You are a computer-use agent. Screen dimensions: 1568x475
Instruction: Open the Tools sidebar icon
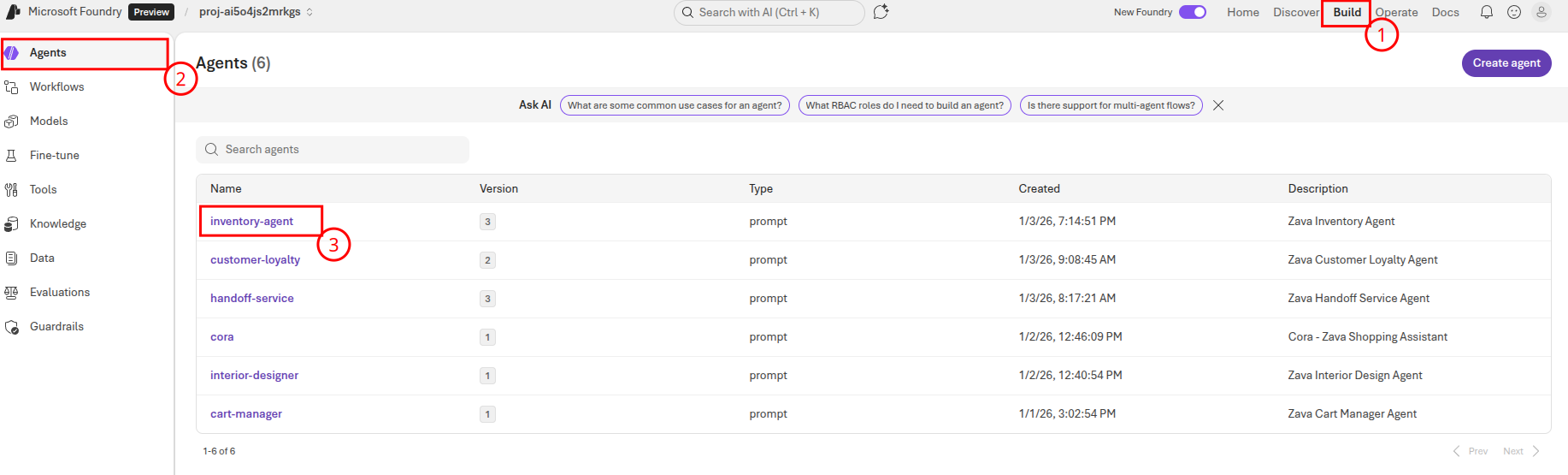(x=12, y=190)
